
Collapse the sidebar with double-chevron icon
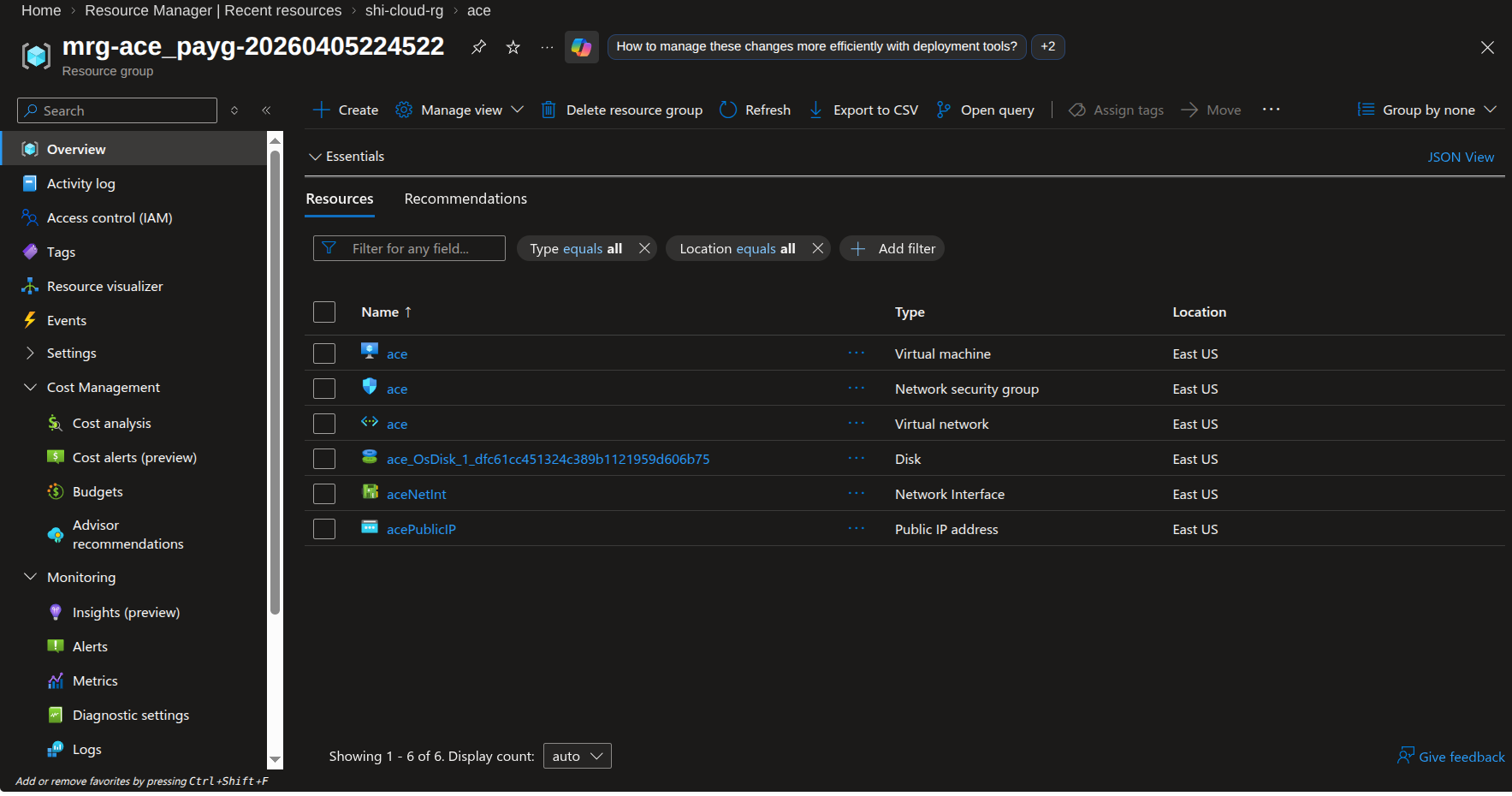266,110
